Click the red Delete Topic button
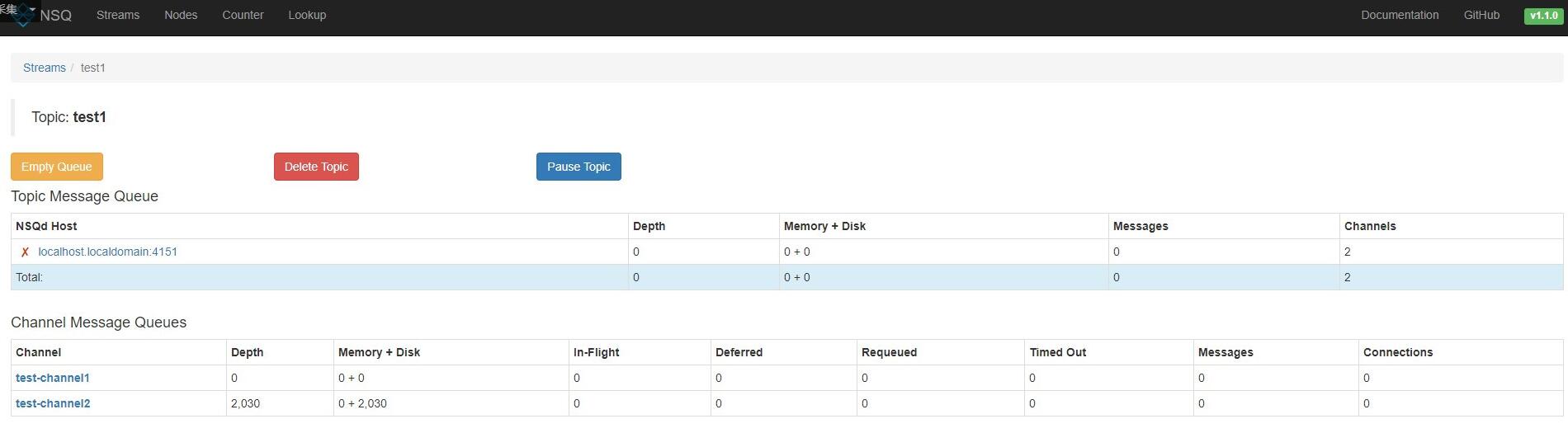 coord(316,167)
